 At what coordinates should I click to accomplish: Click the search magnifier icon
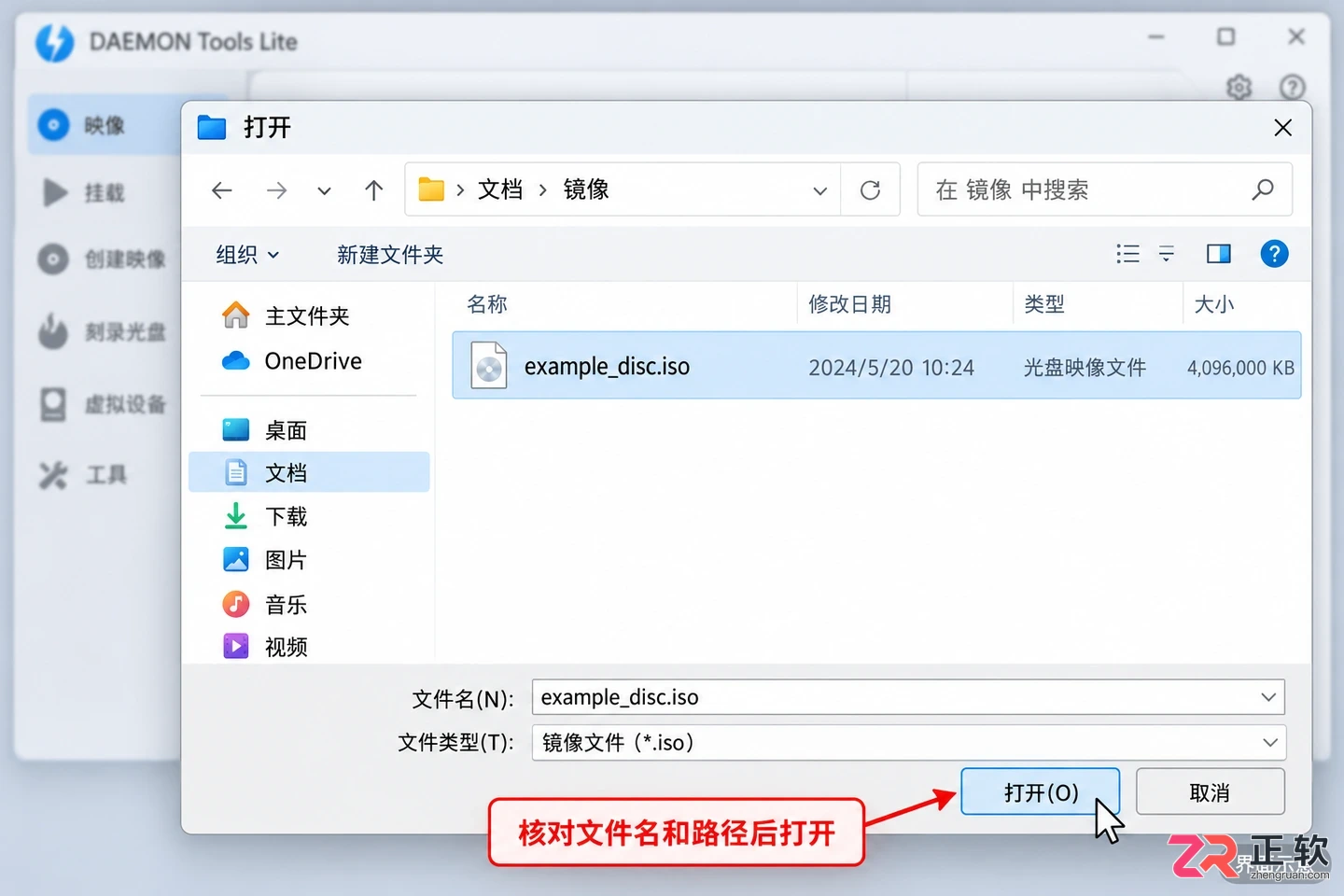click(x=1262, y=189)
